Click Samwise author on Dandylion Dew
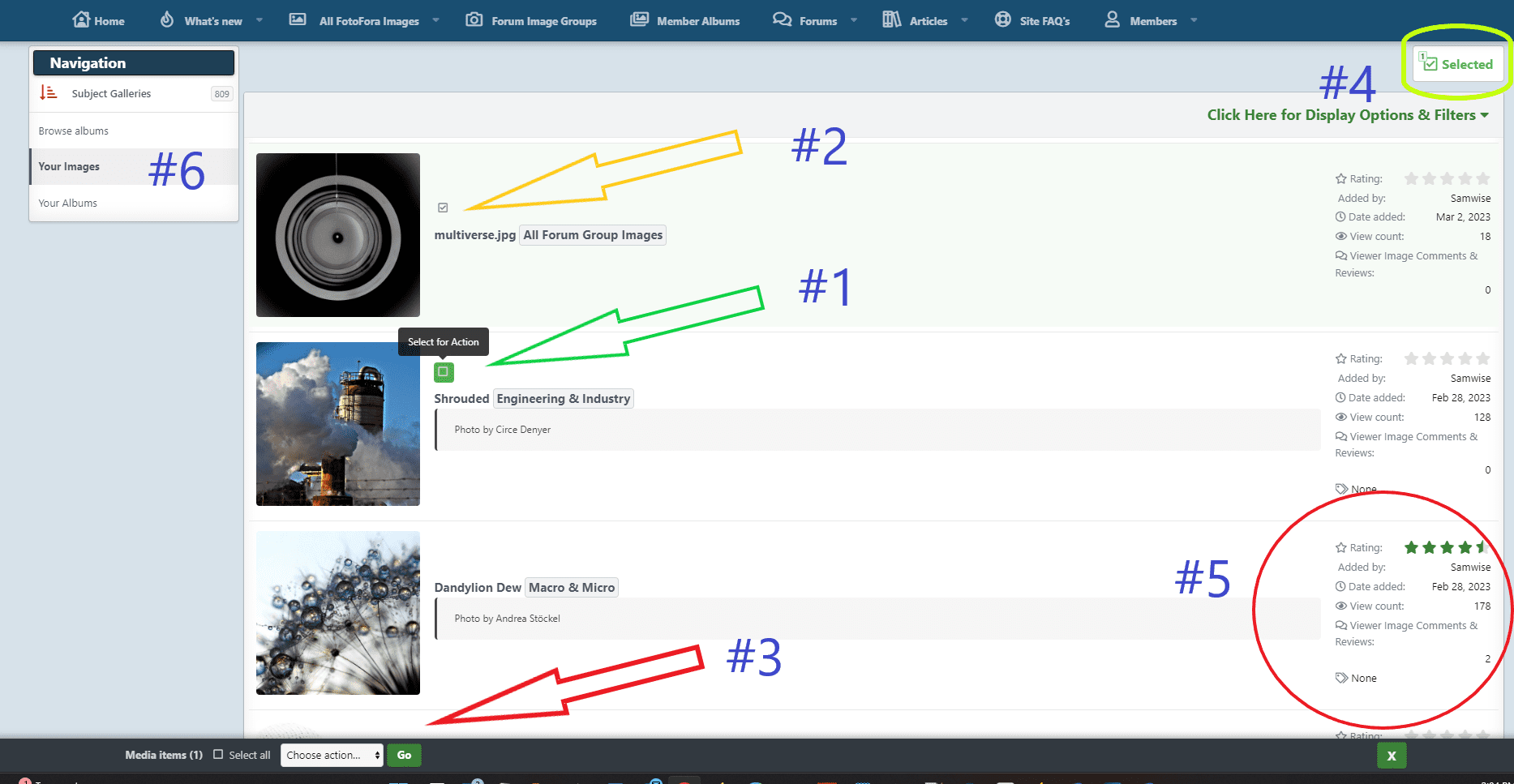Viewport: 1514px width, 784px height. (1470, 567)
